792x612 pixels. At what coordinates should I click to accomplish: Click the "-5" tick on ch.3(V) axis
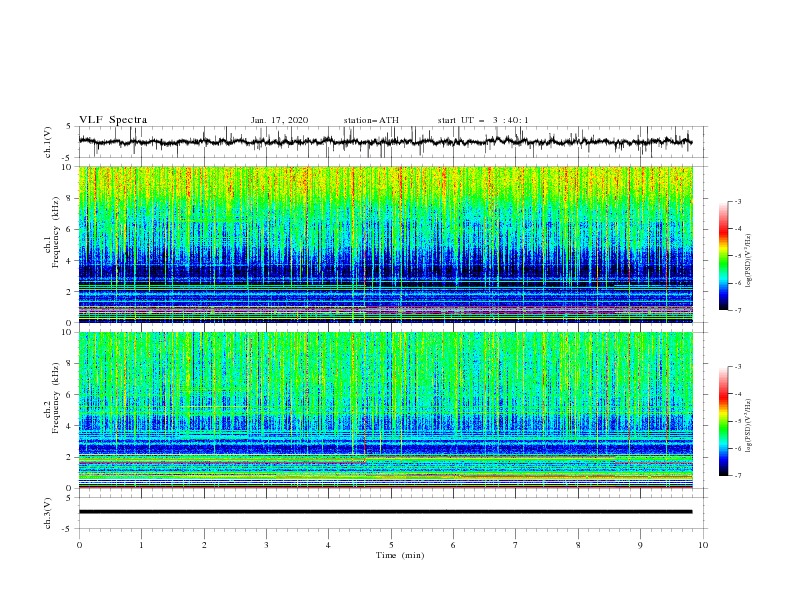[x=67, y=529]
